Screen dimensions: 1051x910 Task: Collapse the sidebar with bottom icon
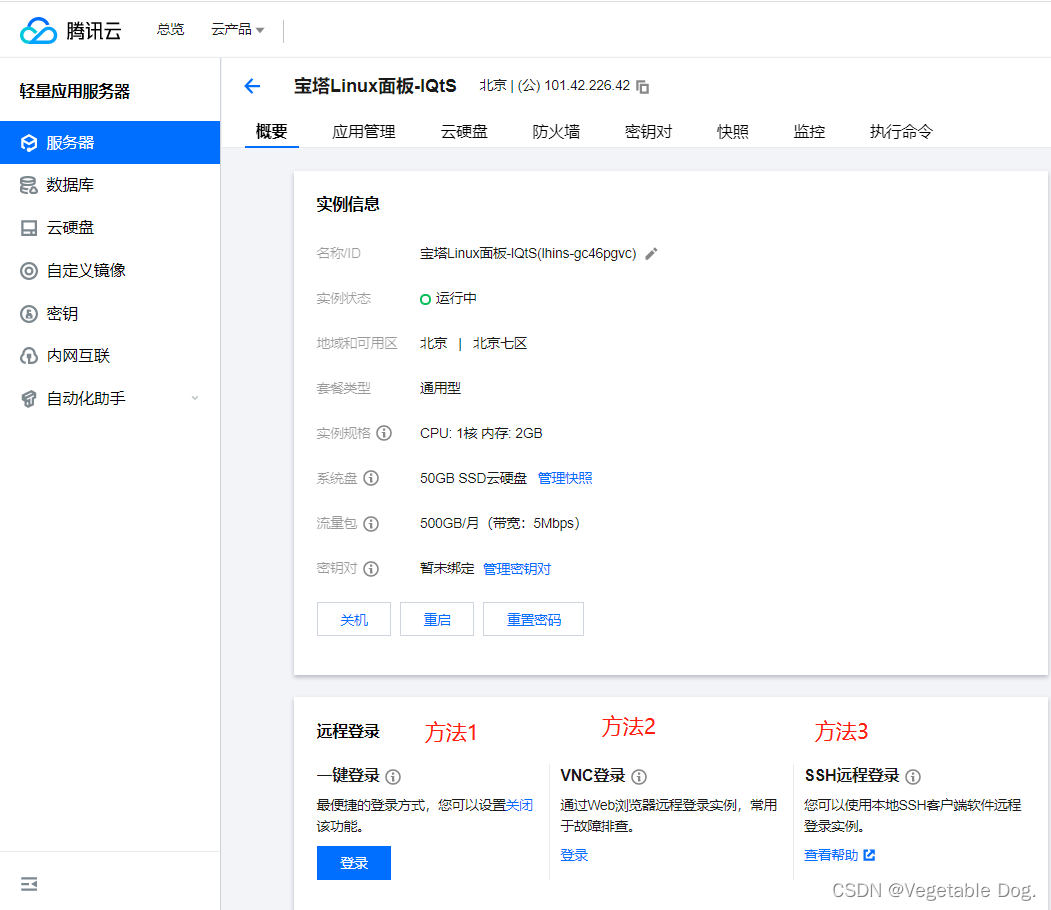29,884
